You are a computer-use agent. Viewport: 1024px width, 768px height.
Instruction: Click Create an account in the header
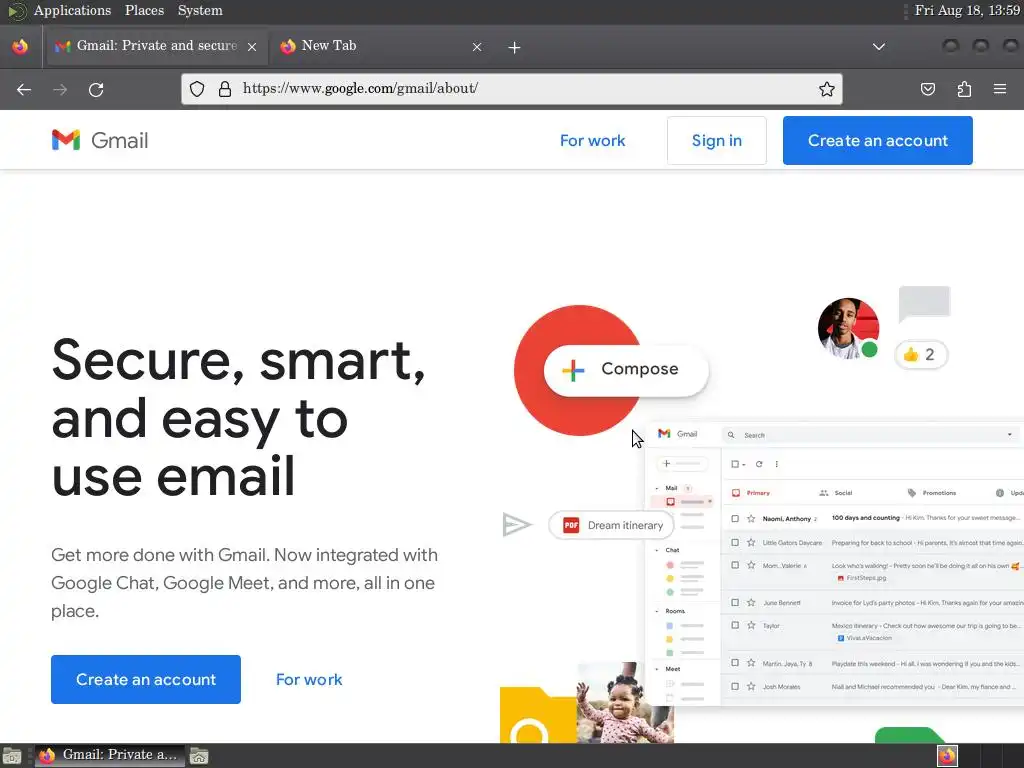click(x=878, y=140)
